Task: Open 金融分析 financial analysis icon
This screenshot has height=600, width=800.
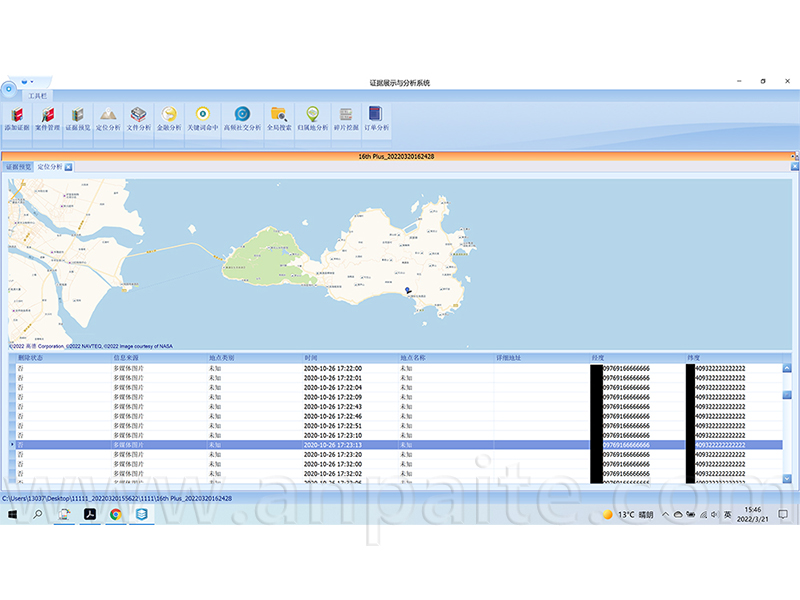Action: [170, 118]
